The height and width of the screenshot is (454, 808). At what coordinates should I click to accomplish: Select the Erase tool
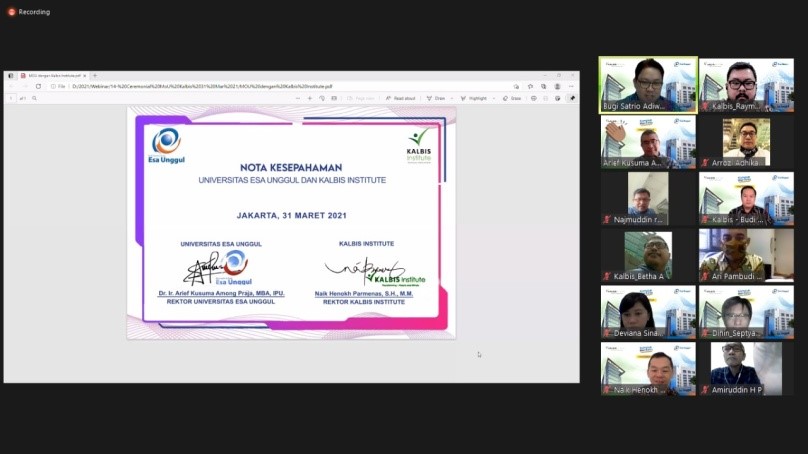click(512, 98)
